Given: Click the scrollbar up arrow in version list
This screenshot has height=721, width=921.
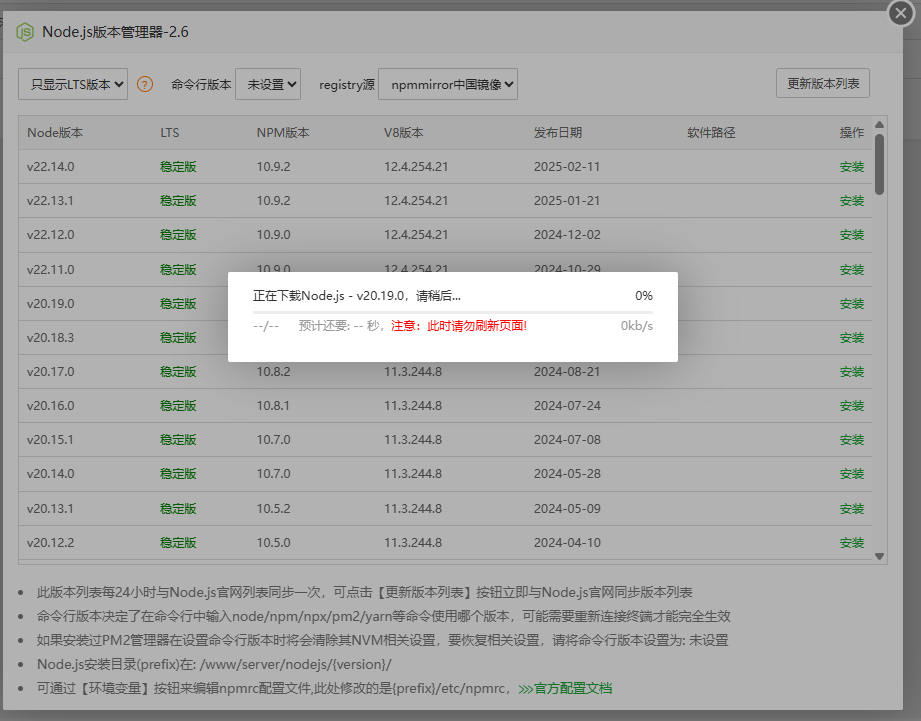Looking at the screenshot, I should (879, 124).
